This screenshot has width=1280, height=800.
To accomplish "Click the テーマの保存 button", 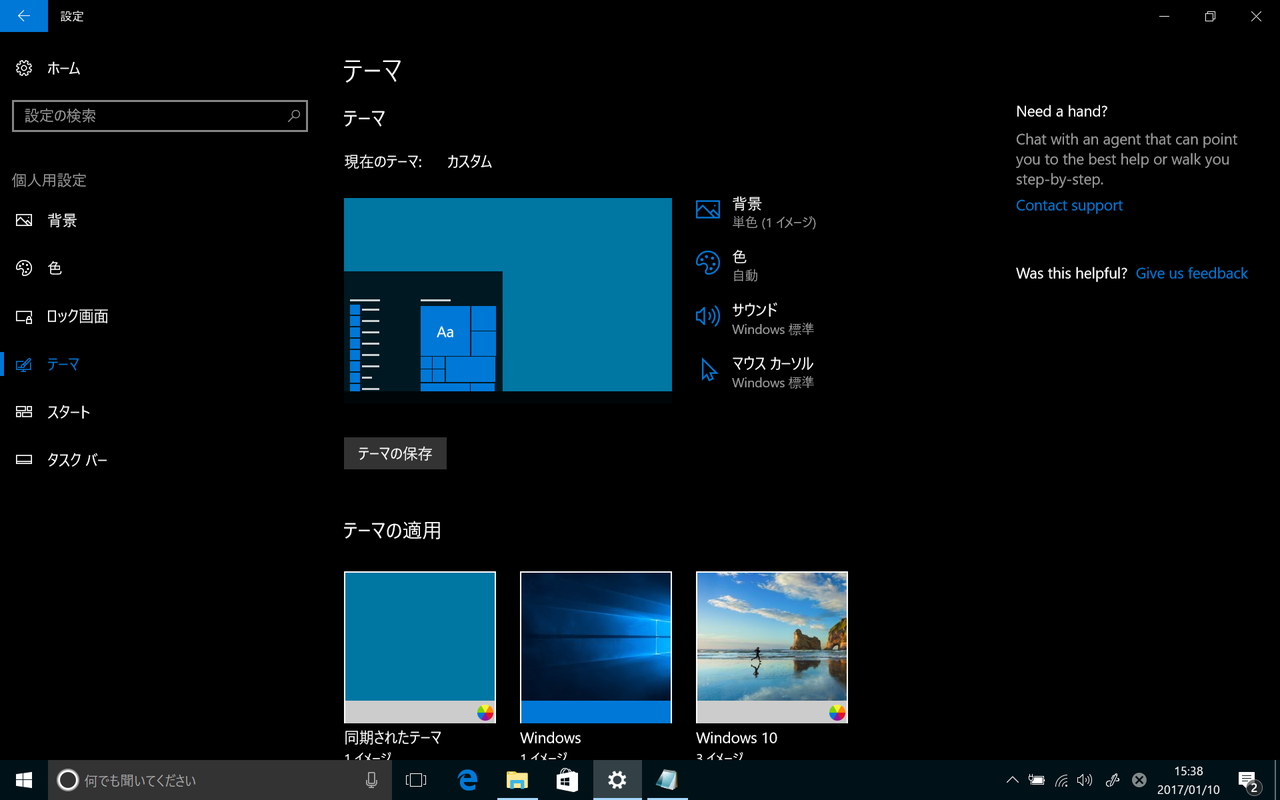I will point(395,453).
